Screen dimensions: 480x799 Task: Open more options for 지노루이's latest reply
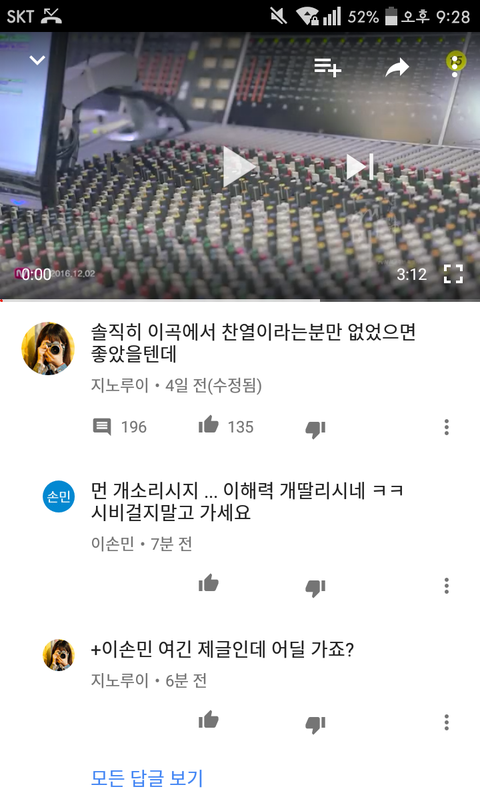click(x=446, y=722)
